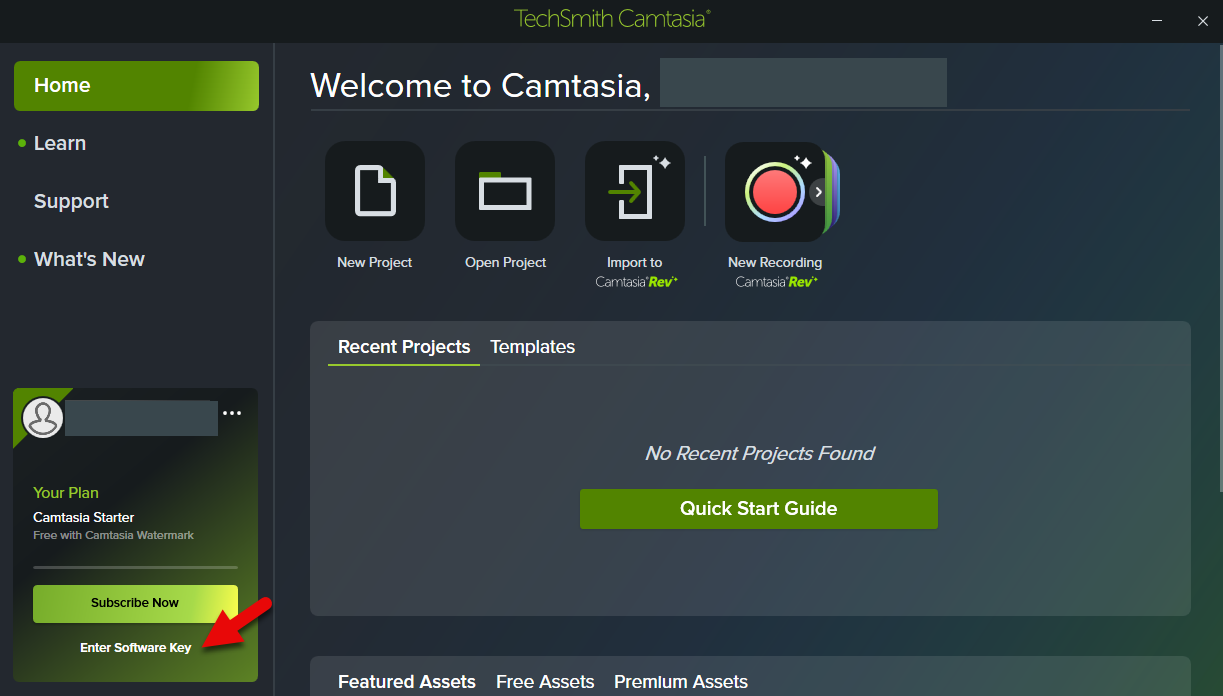Click the Import to Camtasia Rev icon

(635, 191)
